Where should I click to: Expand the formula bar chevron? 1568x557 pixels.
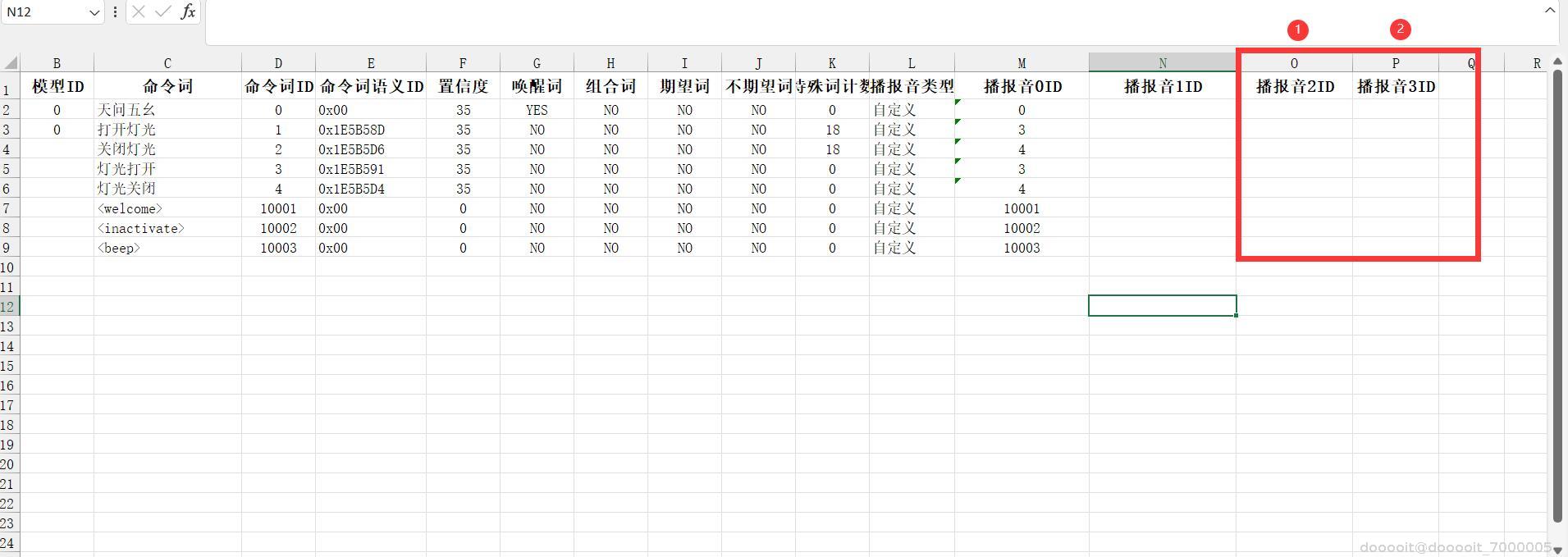pyautogui.click(x=1550, y=10)
